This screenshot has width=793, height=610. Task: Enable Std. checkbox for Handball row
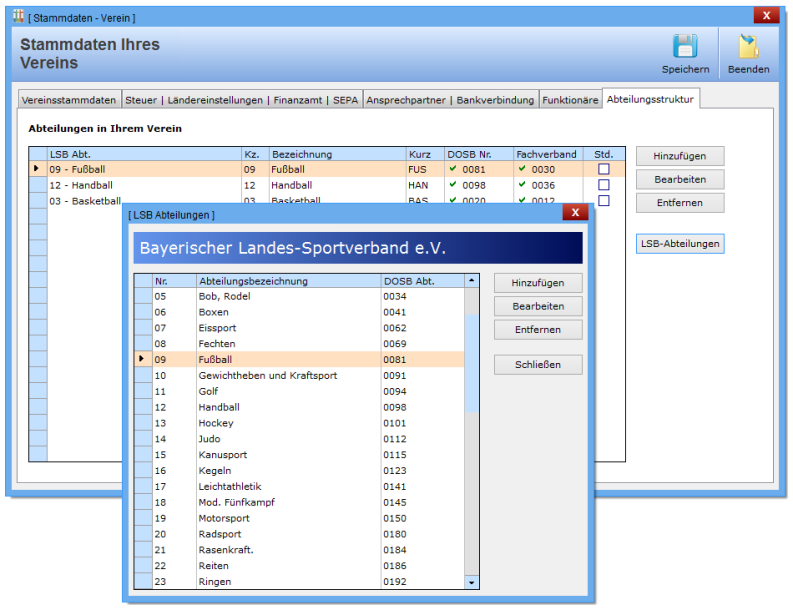tap(603, 185)
